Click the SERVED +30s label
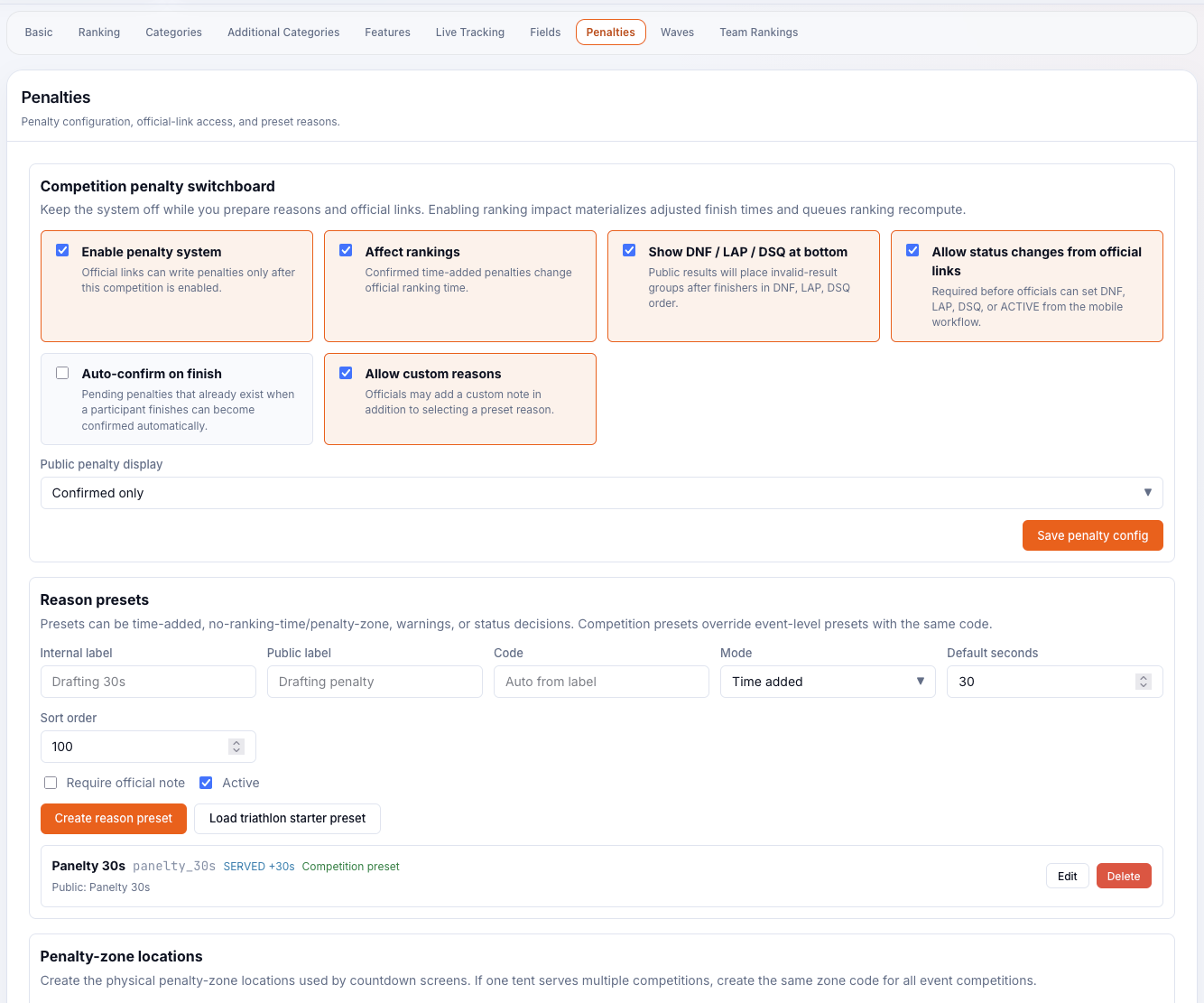The image size is (1204, 1003). [259, 867]
